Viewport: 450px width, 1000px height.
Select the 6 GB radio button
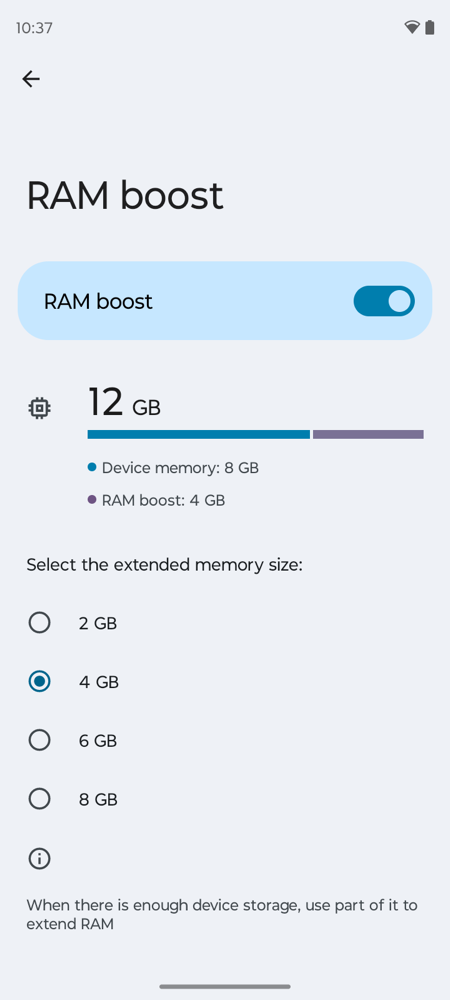(x=40, y=740)
